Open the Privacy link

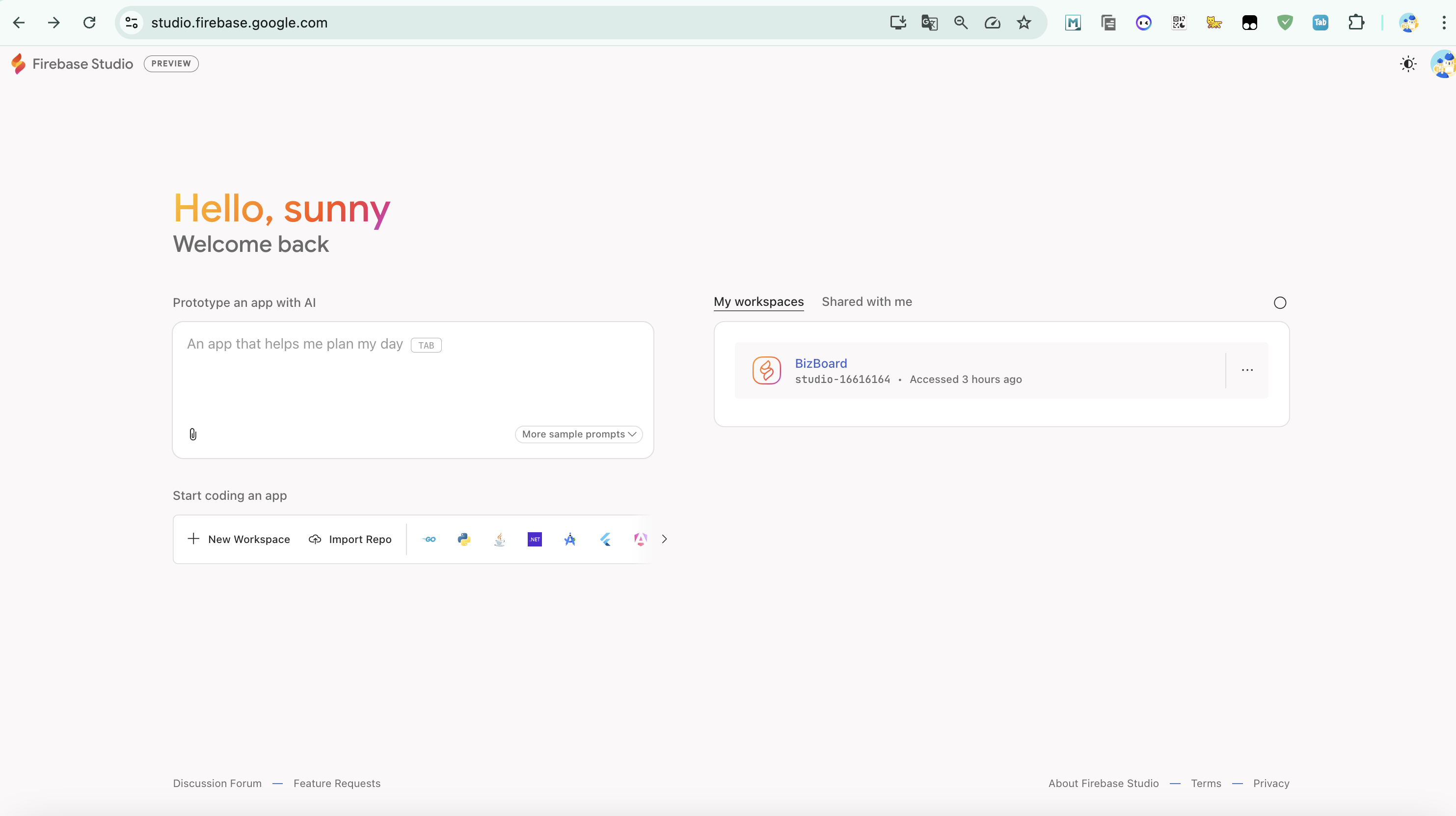1271,784
